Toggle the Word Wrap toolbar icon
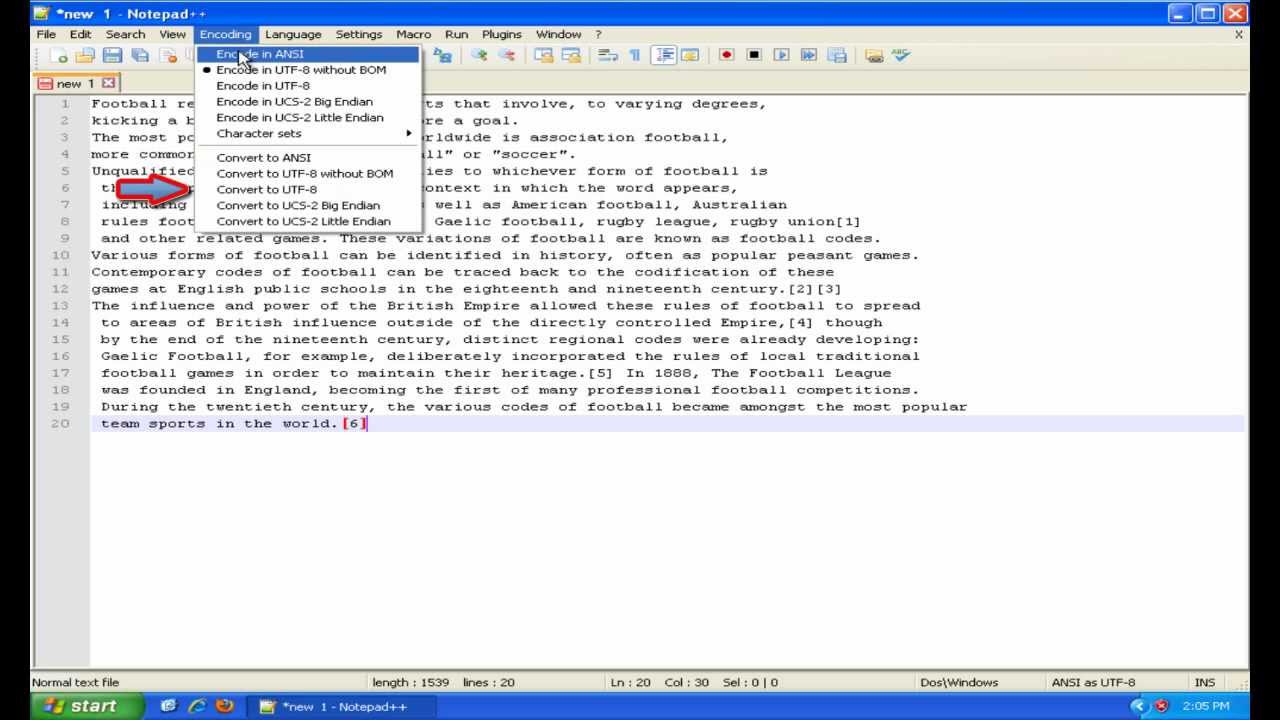The width and height of the screenshot is (1280, 720). pyautogui.click(x=607, y=56)
